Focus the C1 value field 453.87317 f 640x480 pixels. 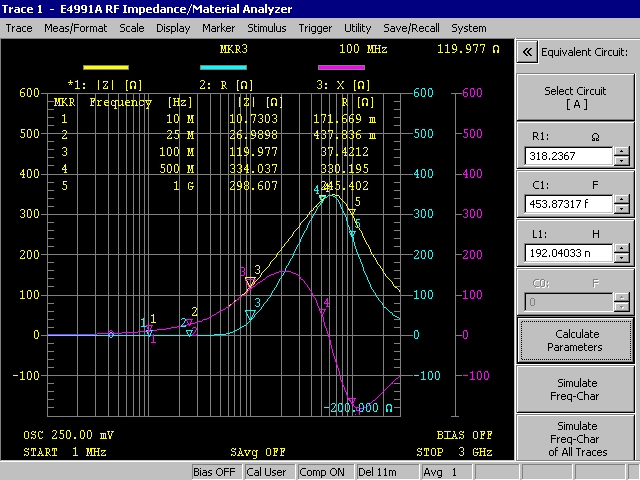pyautogui.click(x=569, y=204)
